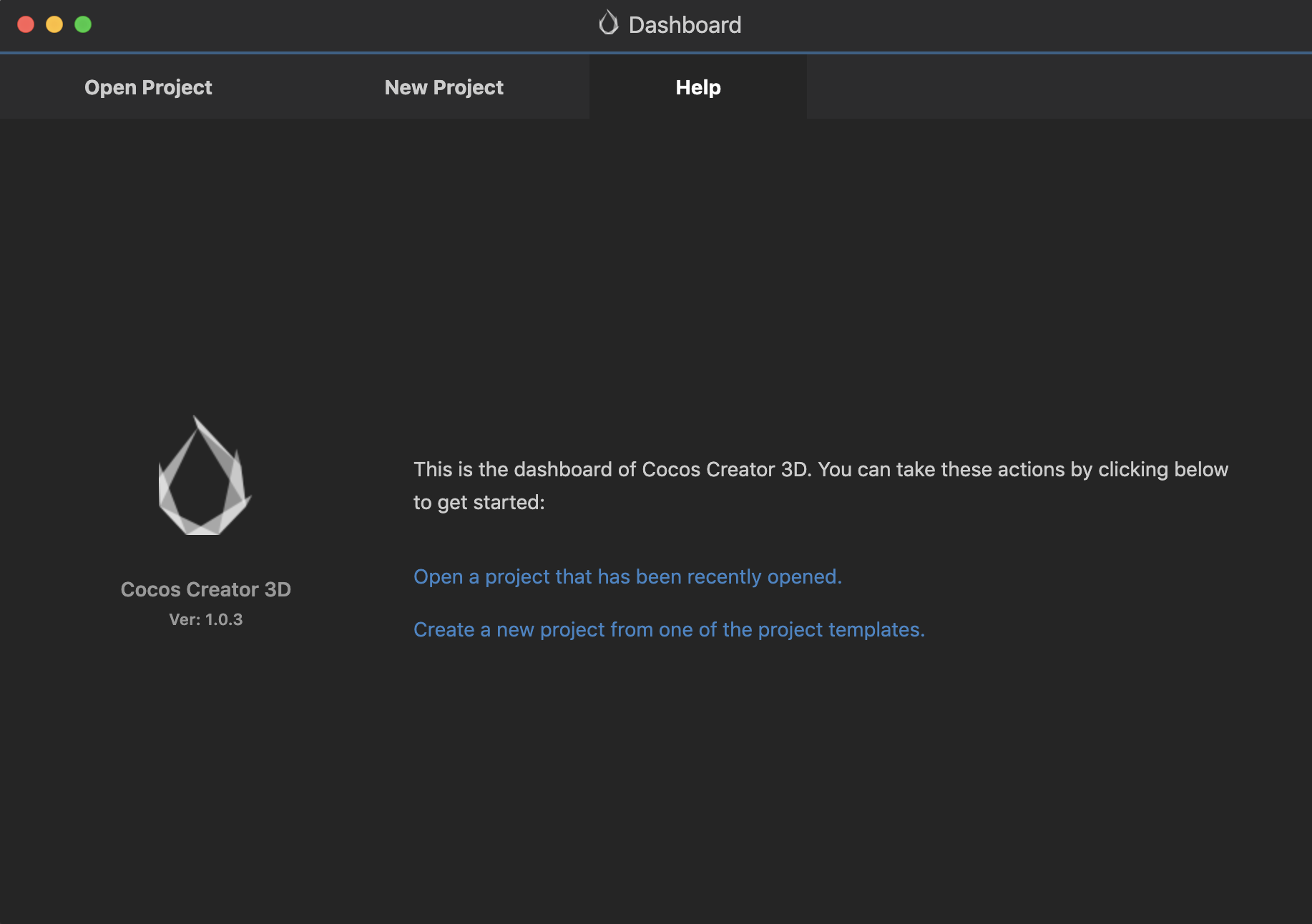Screen dimensions: 1312x924
Task: Click "to get started:" text line
Action: (x=479, y=502)
